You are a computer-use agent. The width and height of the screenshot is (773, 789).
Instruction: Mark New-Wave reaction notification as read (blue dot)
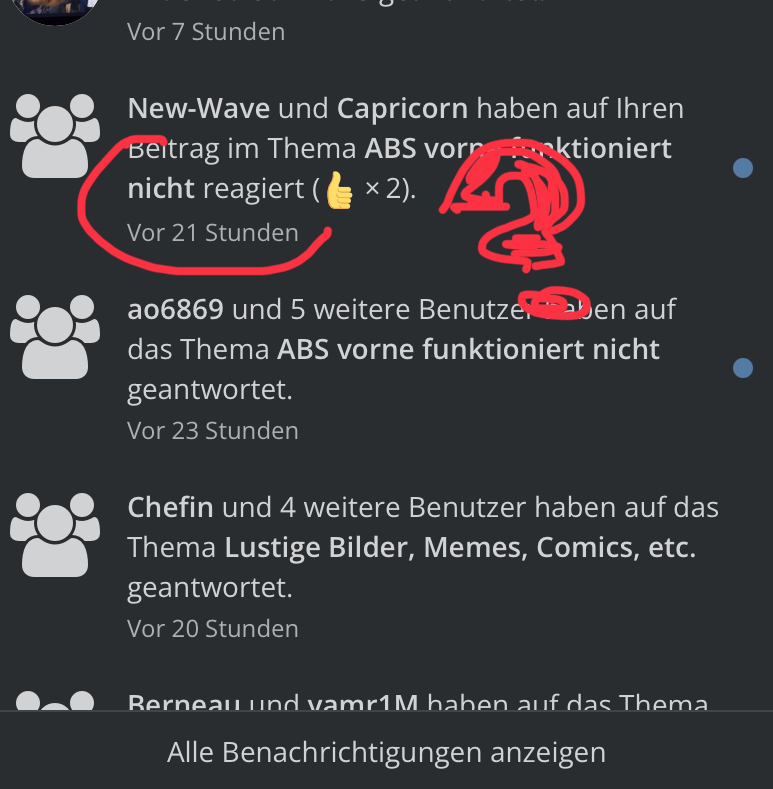tap(743, 168)
